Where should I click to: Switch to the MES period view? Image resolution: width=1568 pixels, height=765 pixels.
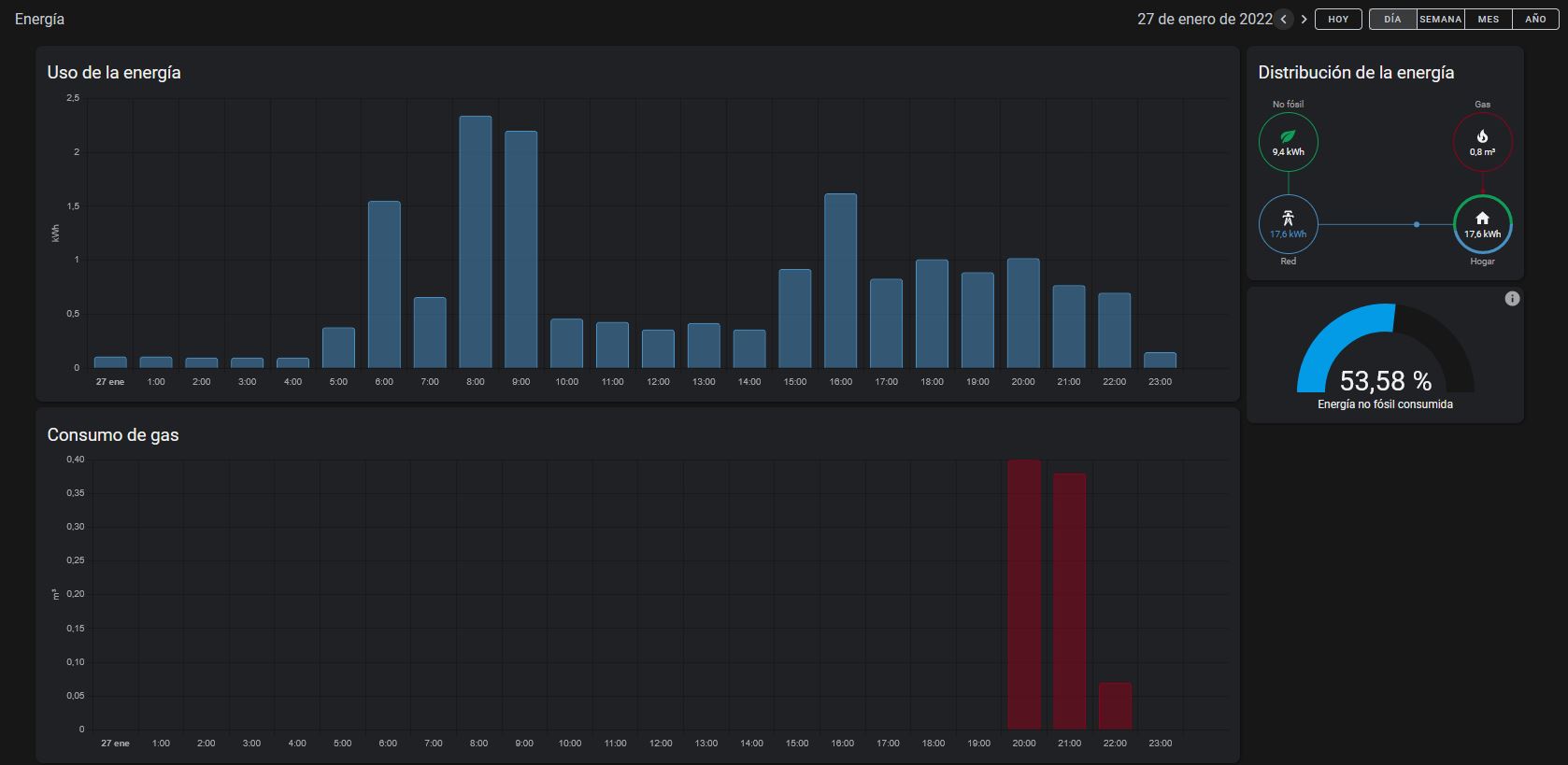click(x=1489, y=20)
